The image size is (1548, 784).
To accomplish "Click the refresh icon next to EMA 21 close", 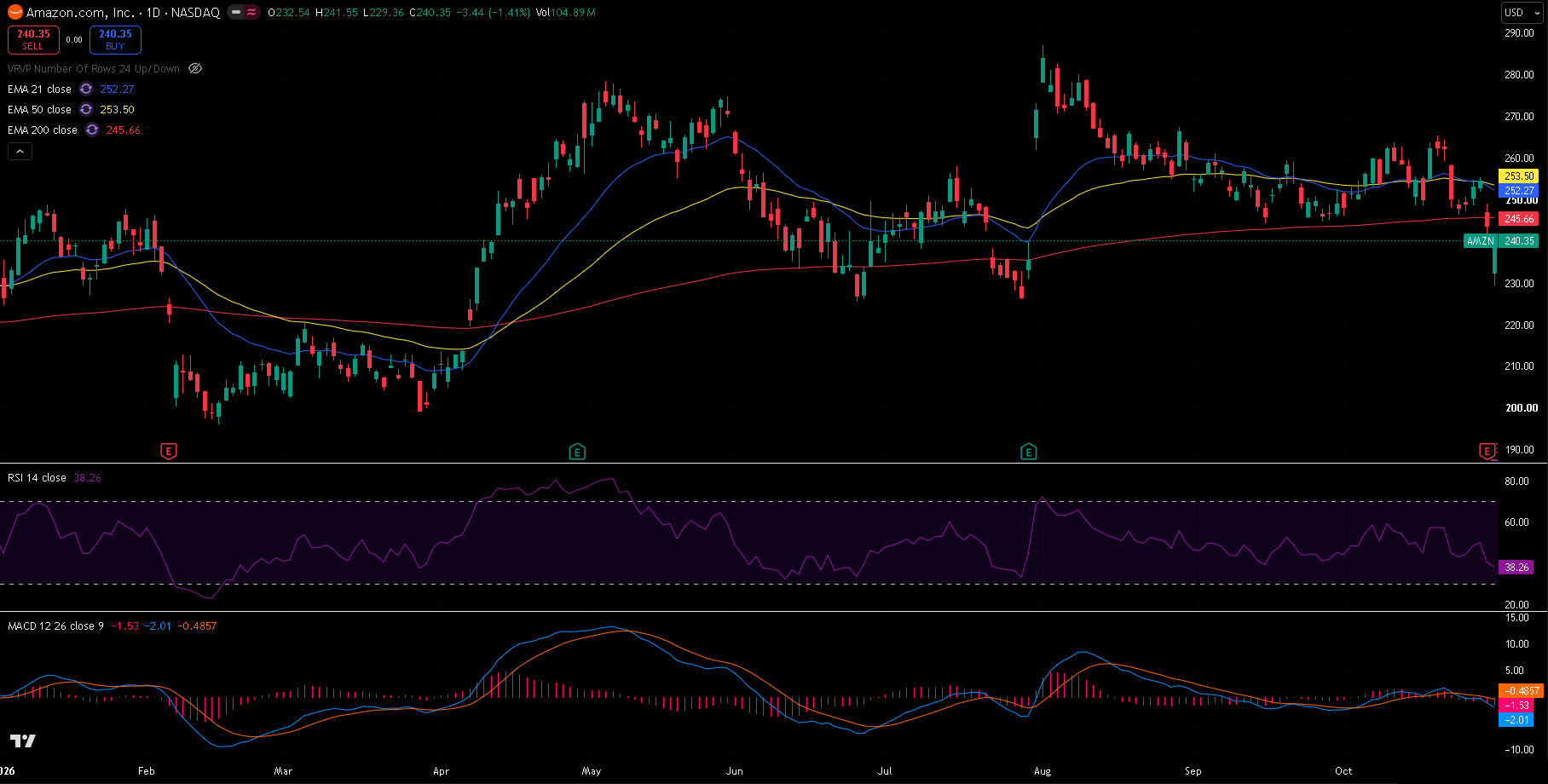I will 86,89.
